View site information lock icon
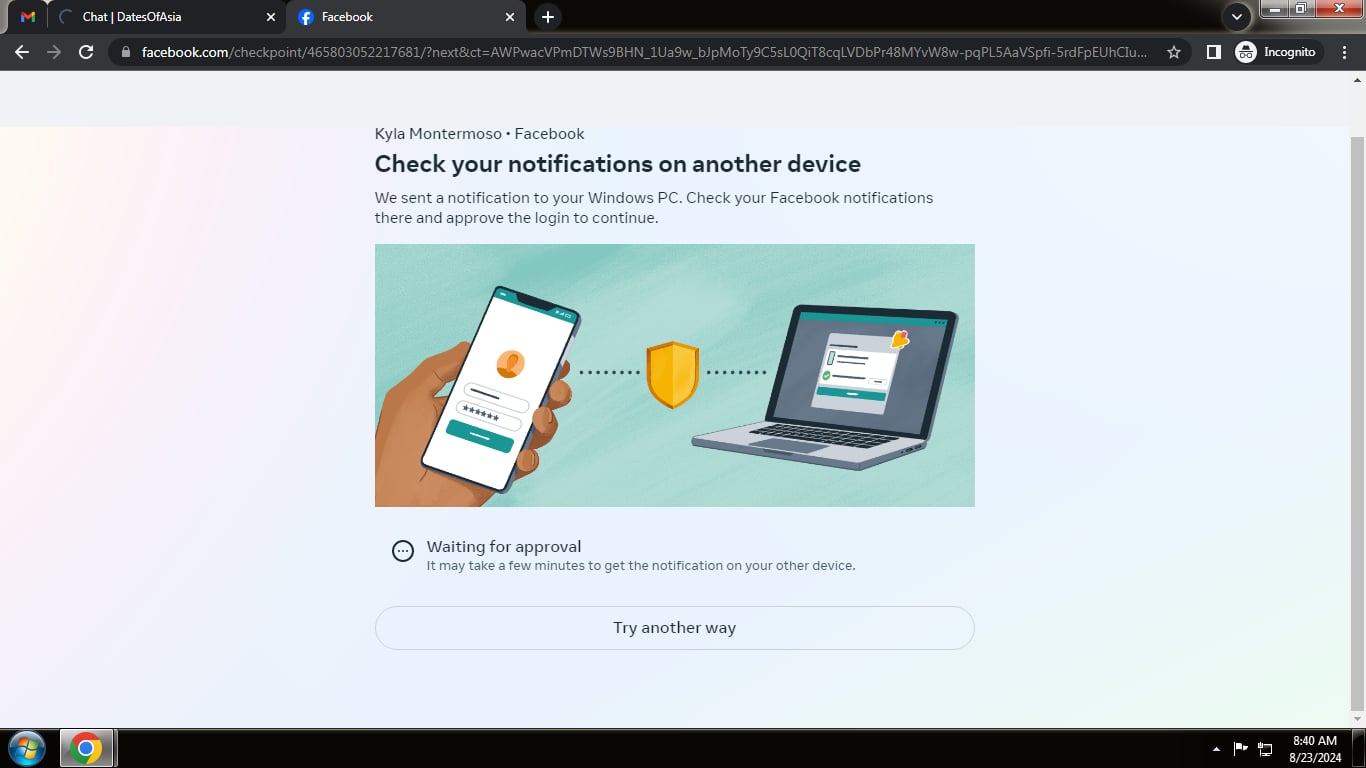Screen dimensions: 1366x768 [x=125, y=52]
